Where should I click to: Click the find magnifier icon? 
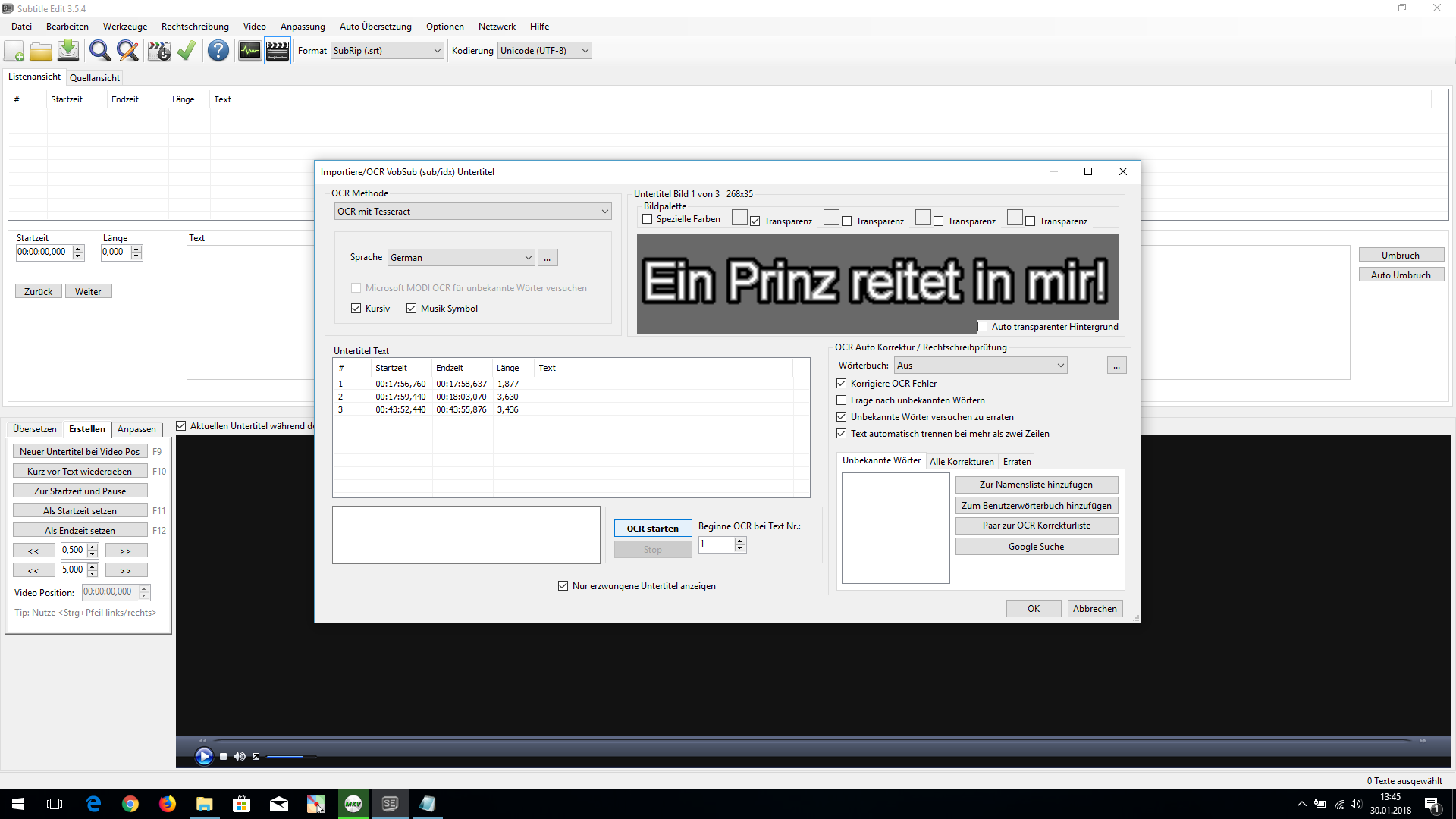99,51
